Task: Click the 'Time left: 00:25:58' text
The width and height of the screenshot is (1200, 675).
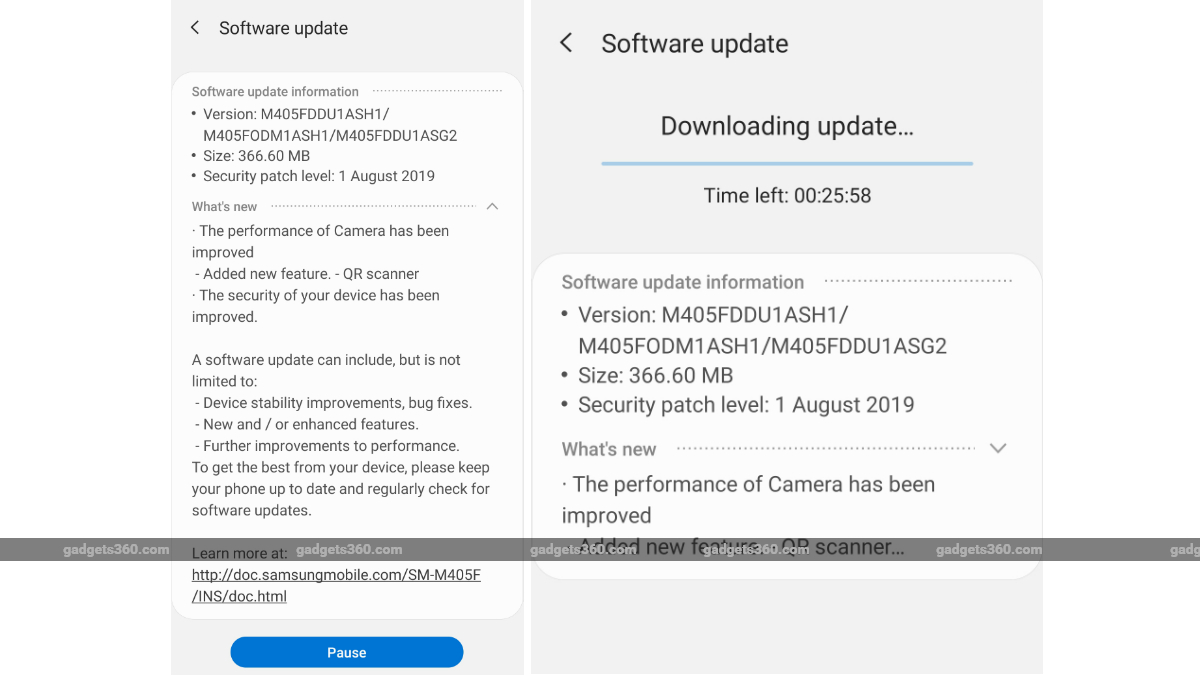Action: tap(787, 195)
